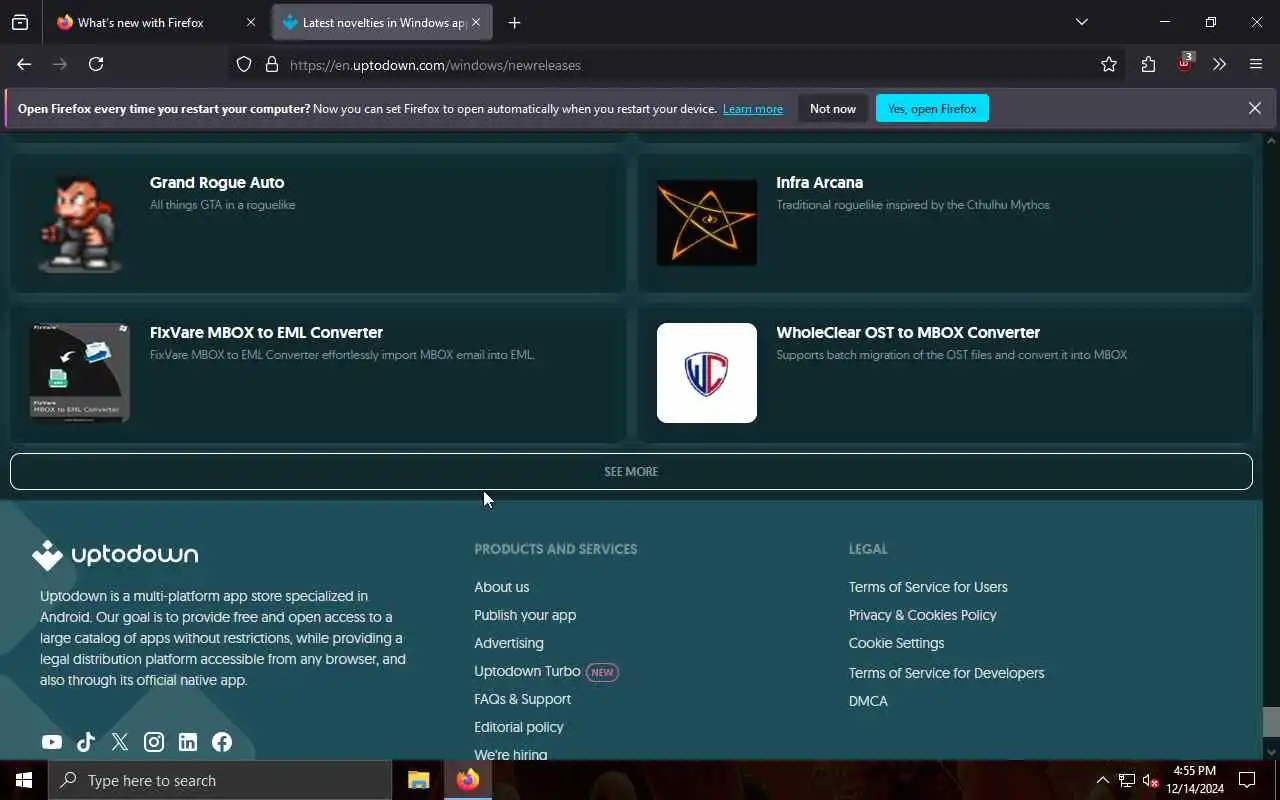Open the About us link

501,587
